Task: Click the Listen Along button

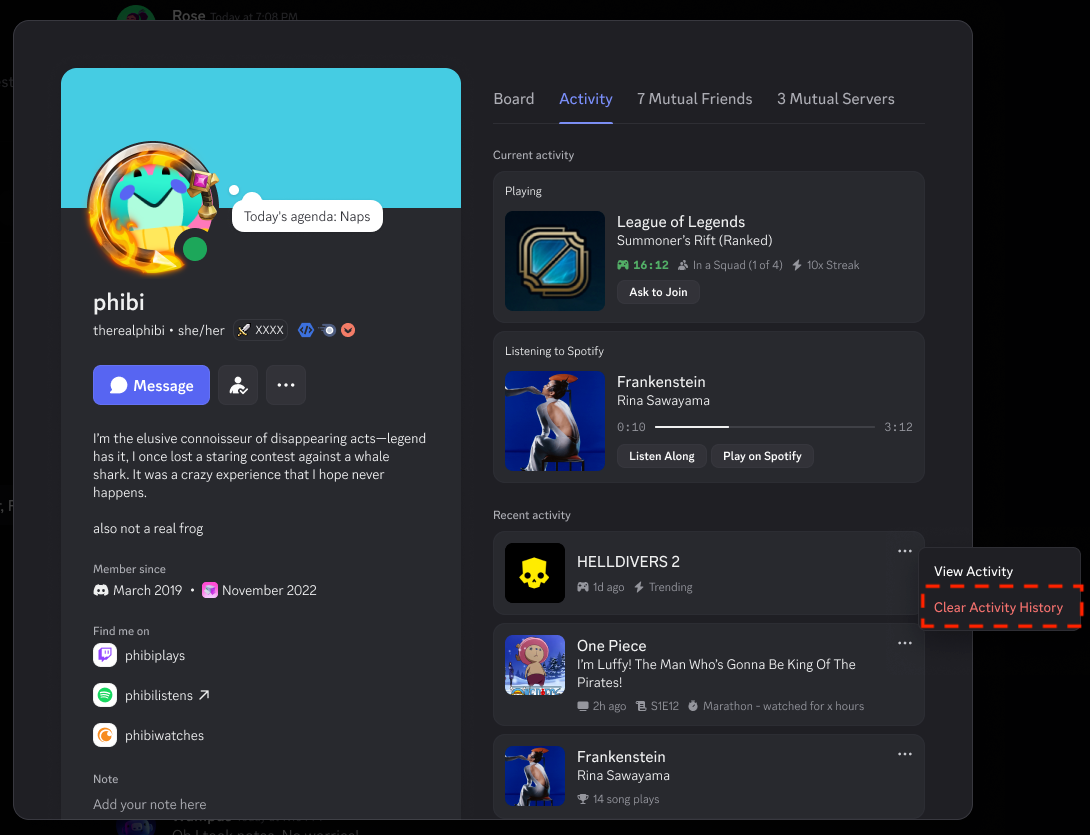Action: 662,456
